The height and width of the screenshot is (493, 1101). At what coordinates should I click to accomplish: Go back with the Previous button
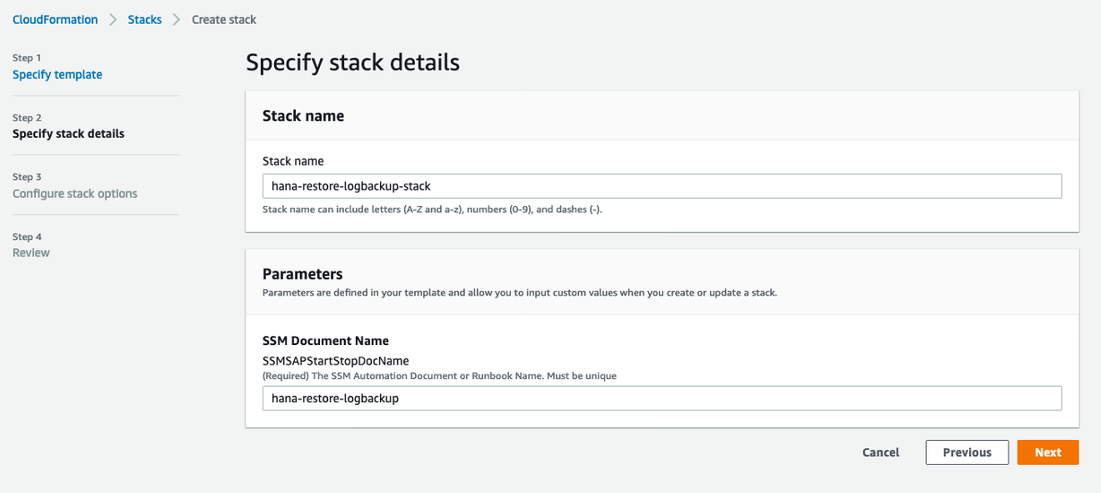[x=967, y=452]
